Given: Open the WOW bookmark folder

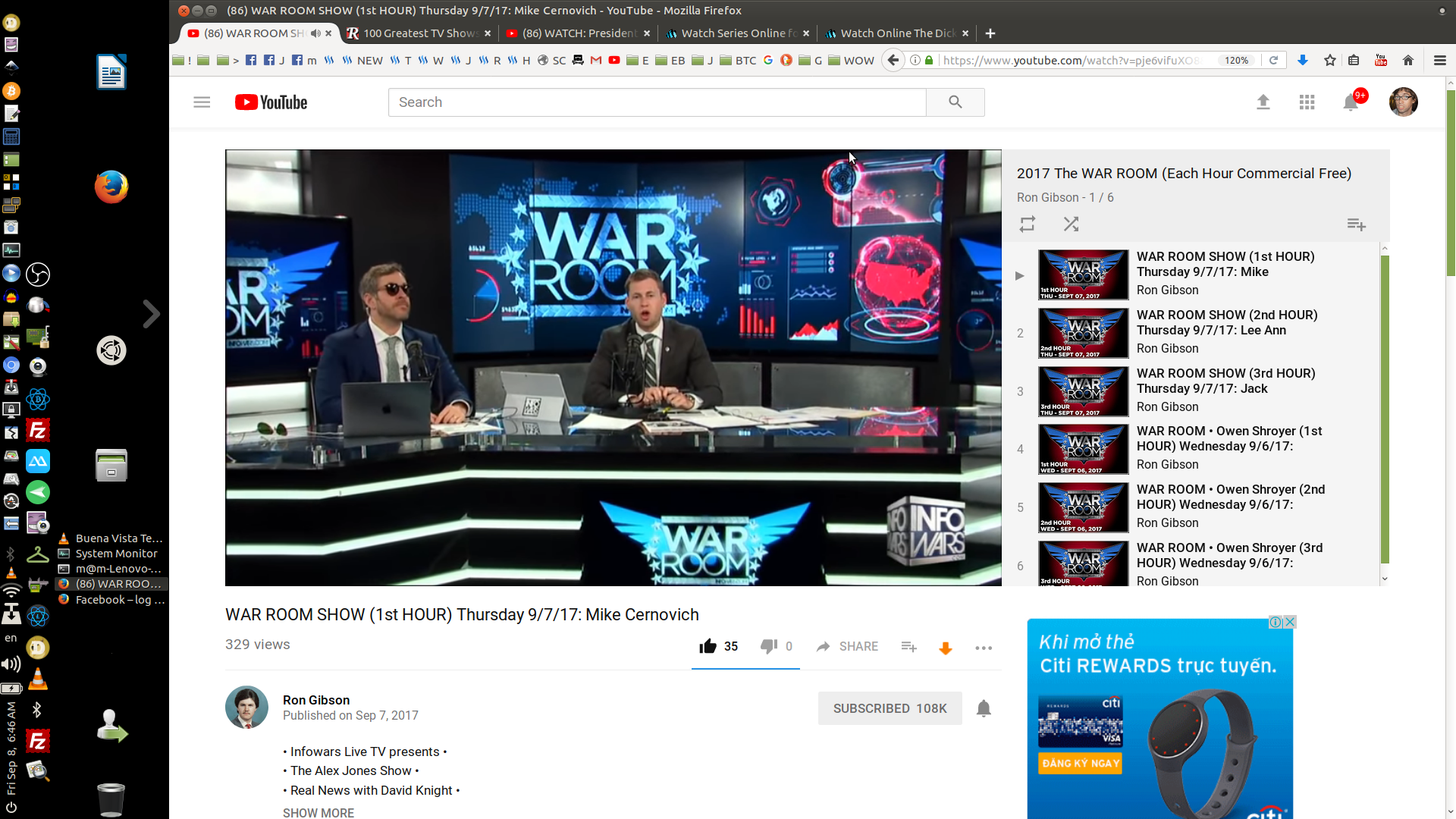Looking at the screenshot, I should pos(852,60).
